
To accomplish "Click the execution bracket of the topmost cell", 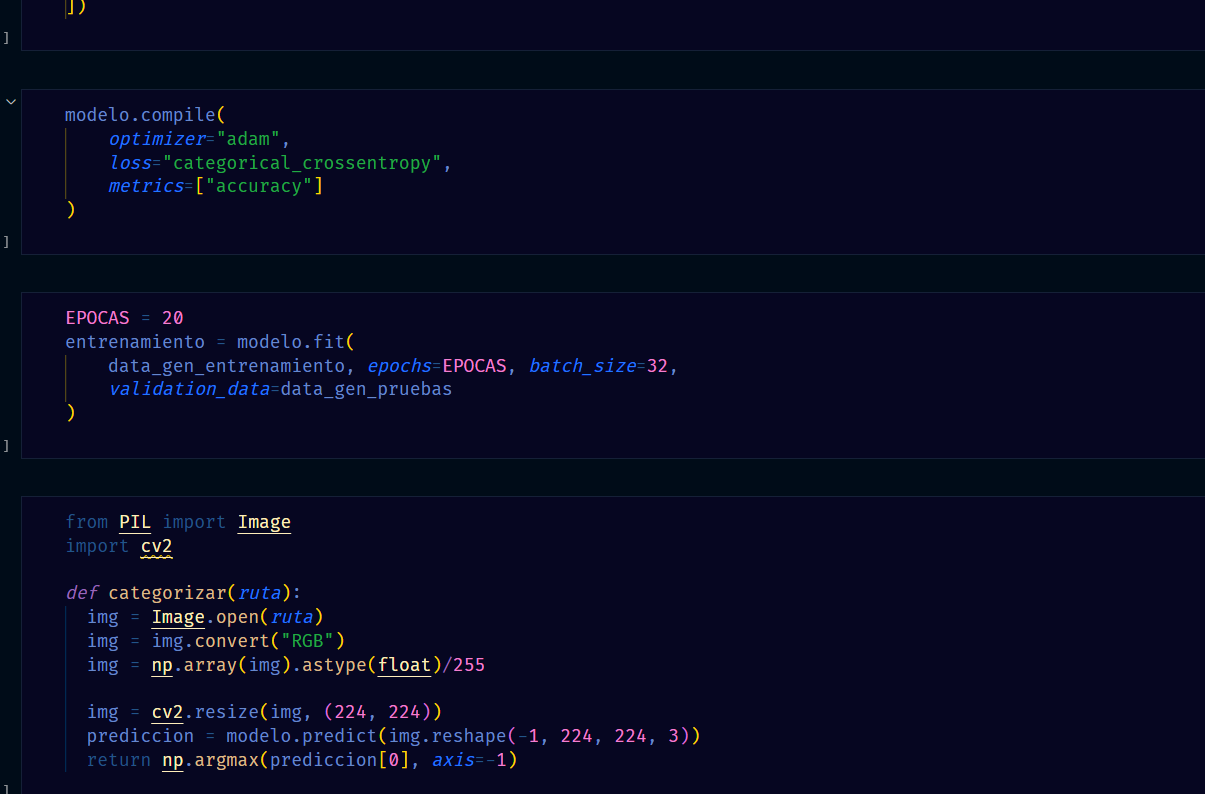I will (6, 38).
